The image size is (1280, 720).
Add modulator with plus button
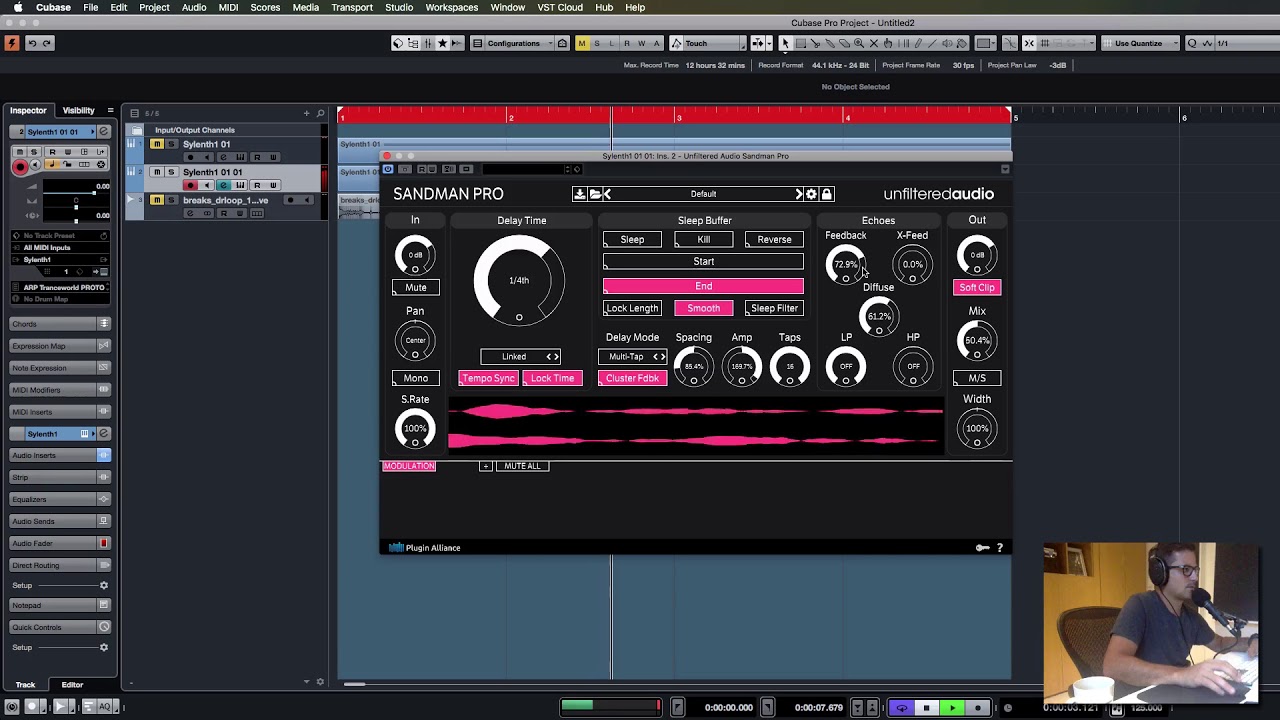486,466
